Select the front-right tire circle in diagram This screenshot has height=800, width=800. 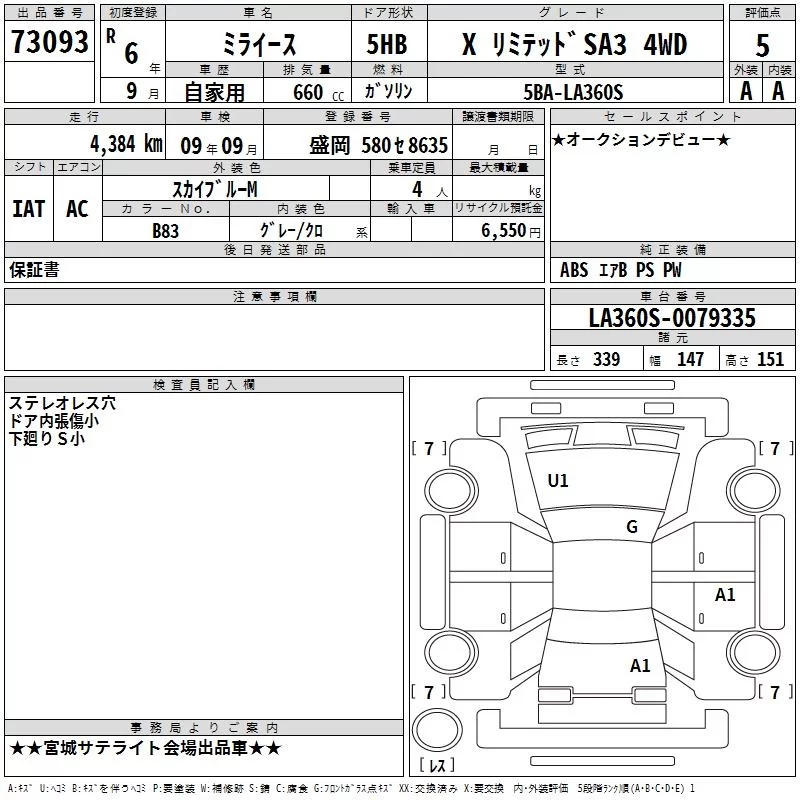pyautogui.click(x=752, y=489)
